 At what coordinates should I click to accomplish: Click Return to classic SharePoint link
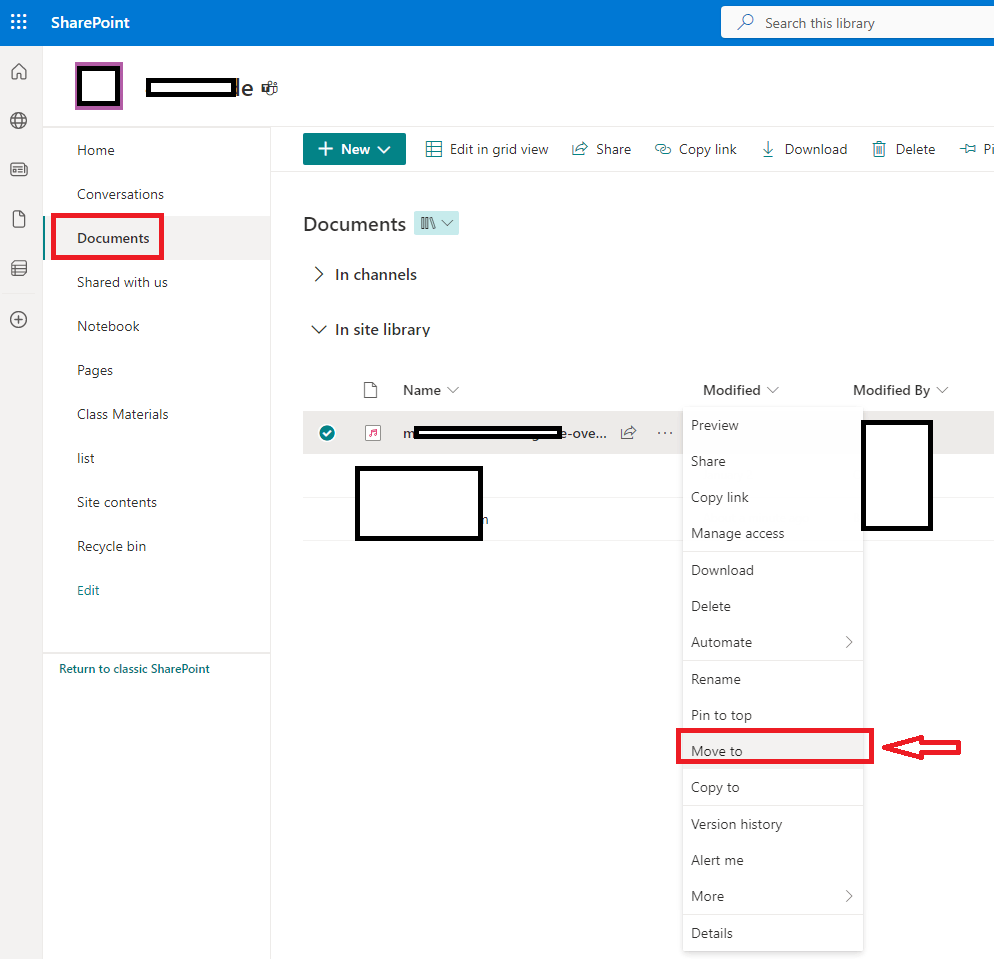click(134, 669)
